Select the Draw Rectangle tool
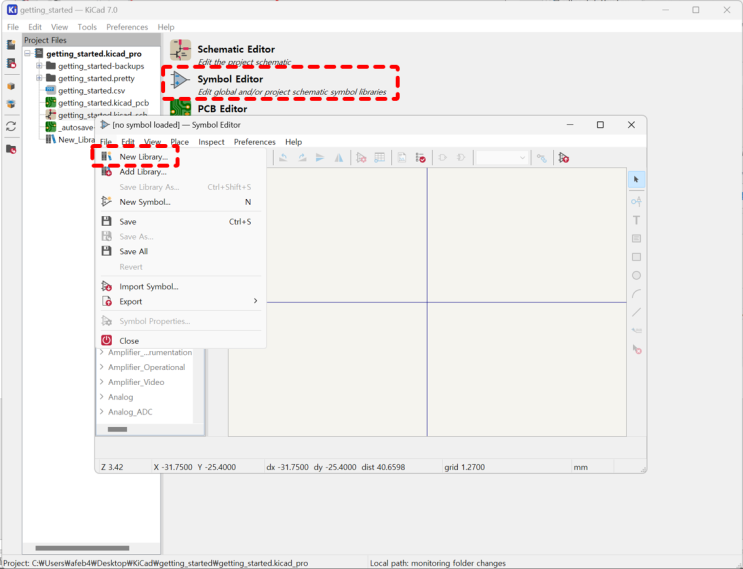 636,257
